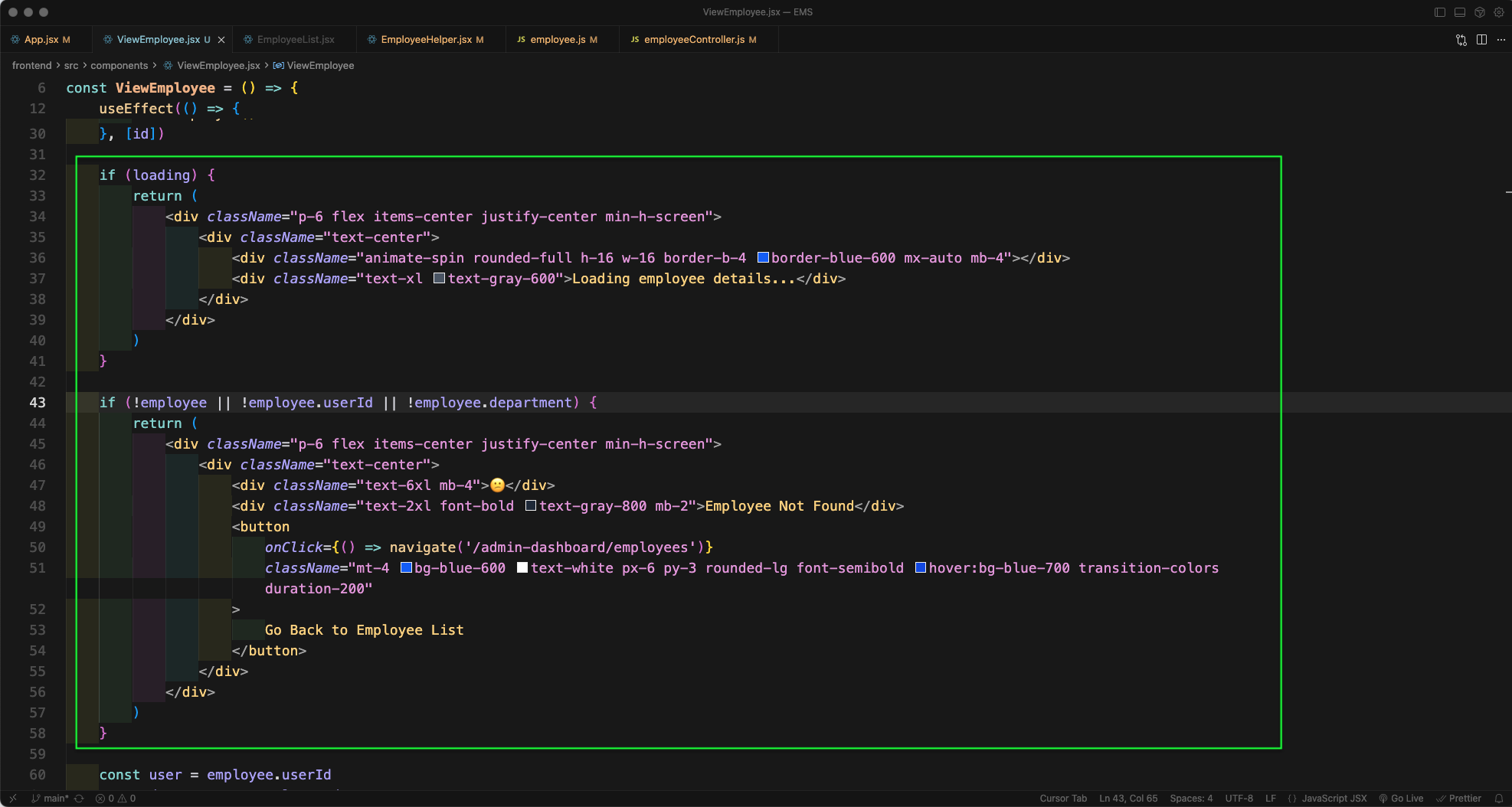Click line number 51 in the gutter
Viewport: 1512px width, 807px height.
[38, 568]
